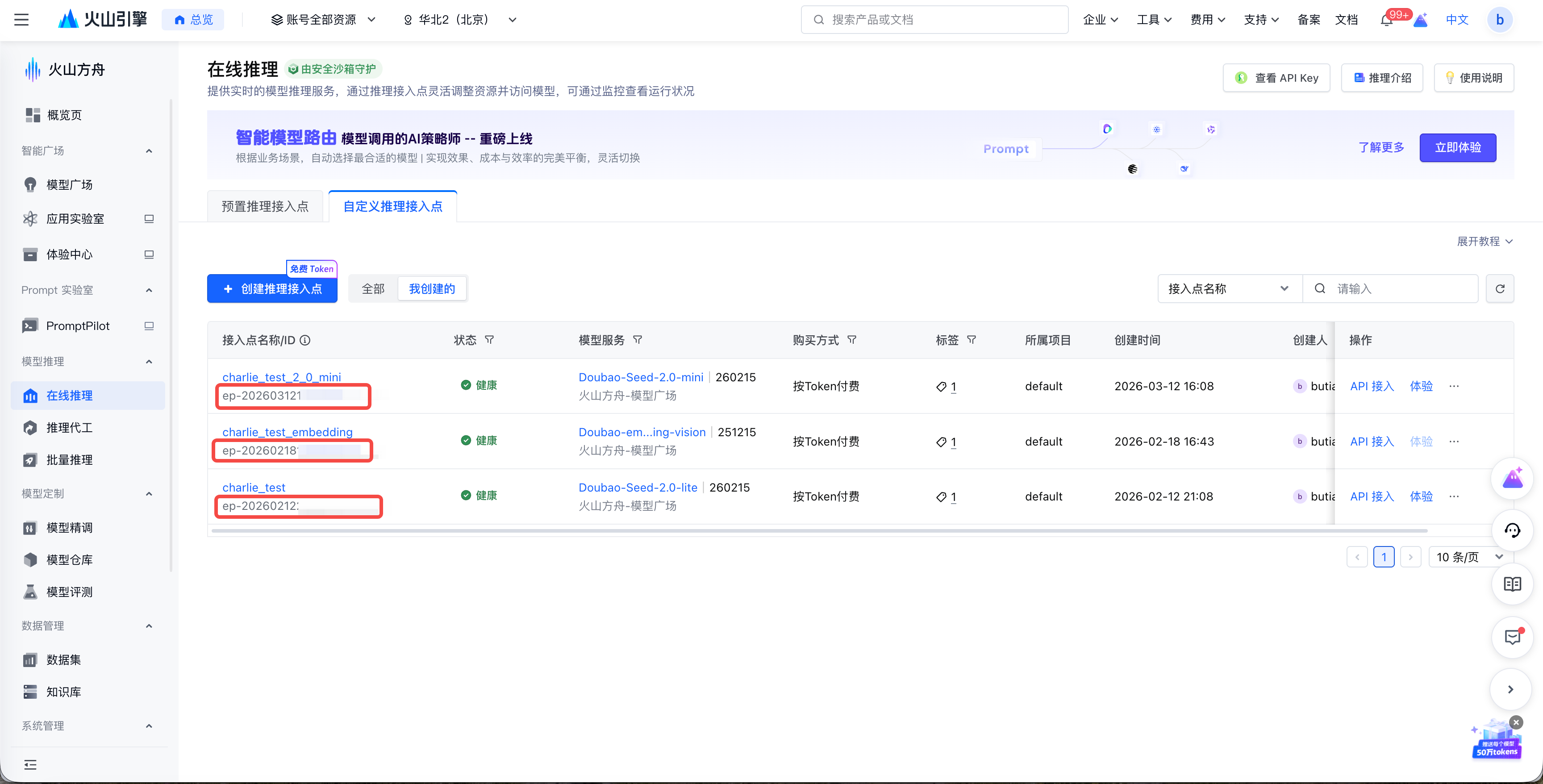Open the floating feedback message icon
Viewport: 1543px width, 784px height.
[1512, 637]
